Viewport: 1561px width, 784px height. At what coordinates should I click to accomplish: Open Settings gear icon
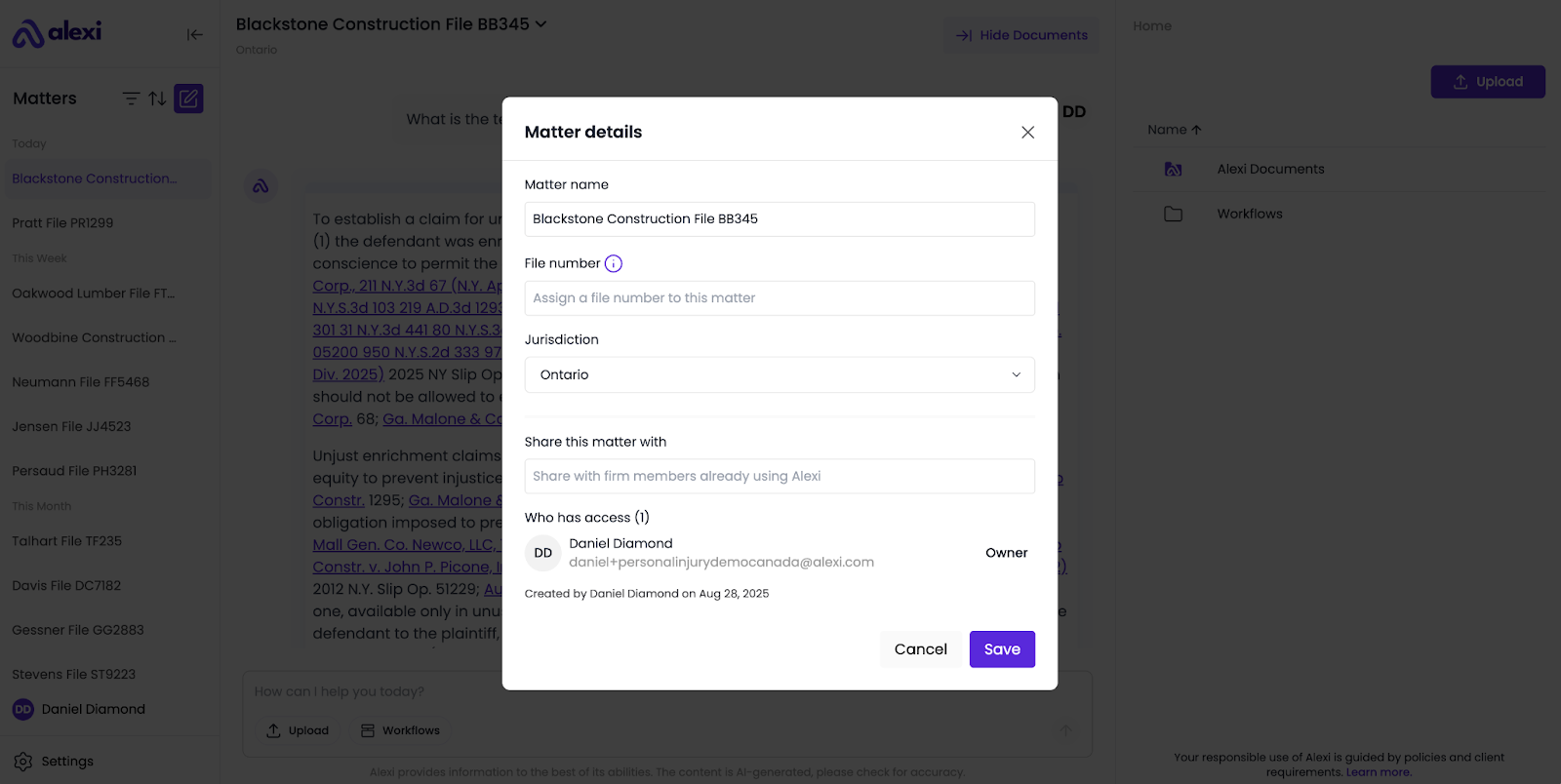[23, 762]
